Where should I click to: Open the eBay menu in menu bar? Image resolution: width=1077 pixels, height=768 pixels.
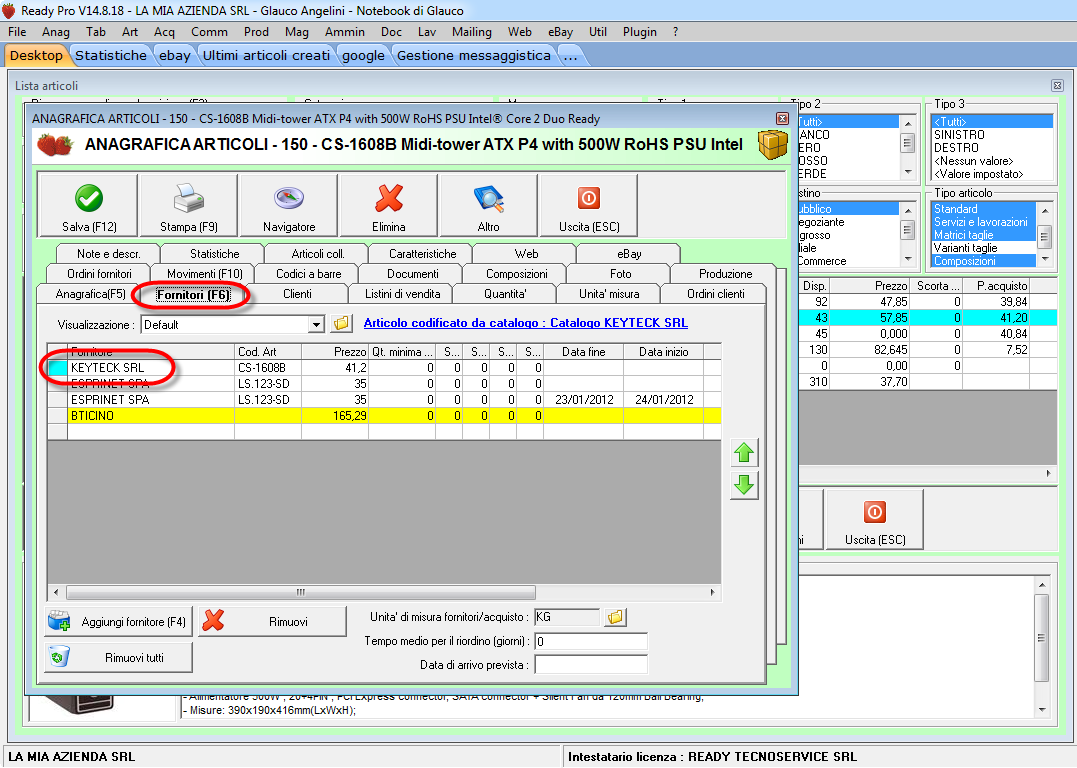pos(560,32)
